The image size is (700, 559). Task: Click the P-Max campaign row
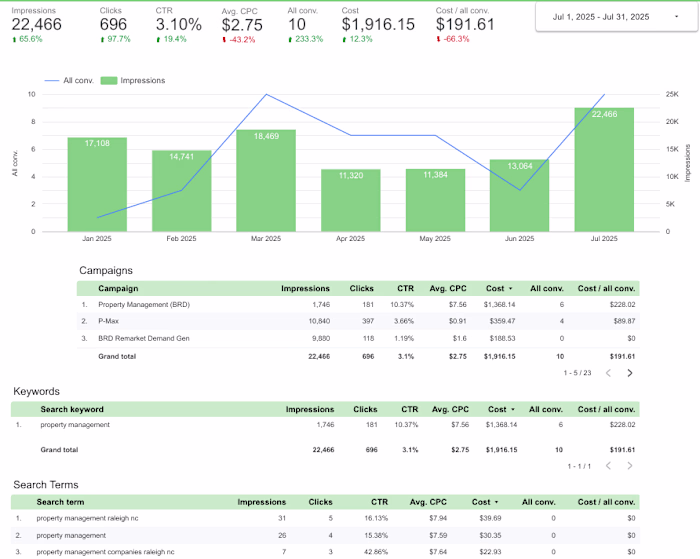358,321
